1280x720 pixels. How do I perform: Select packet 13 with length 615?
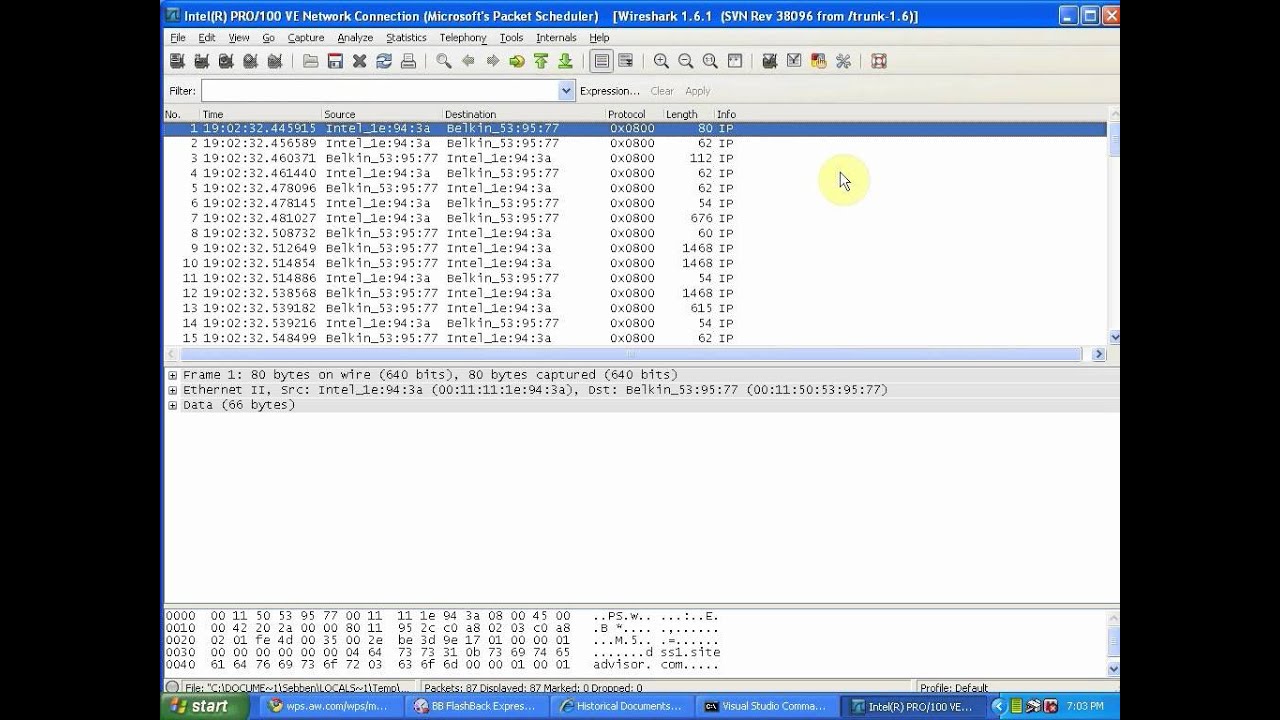click(635, 308)
